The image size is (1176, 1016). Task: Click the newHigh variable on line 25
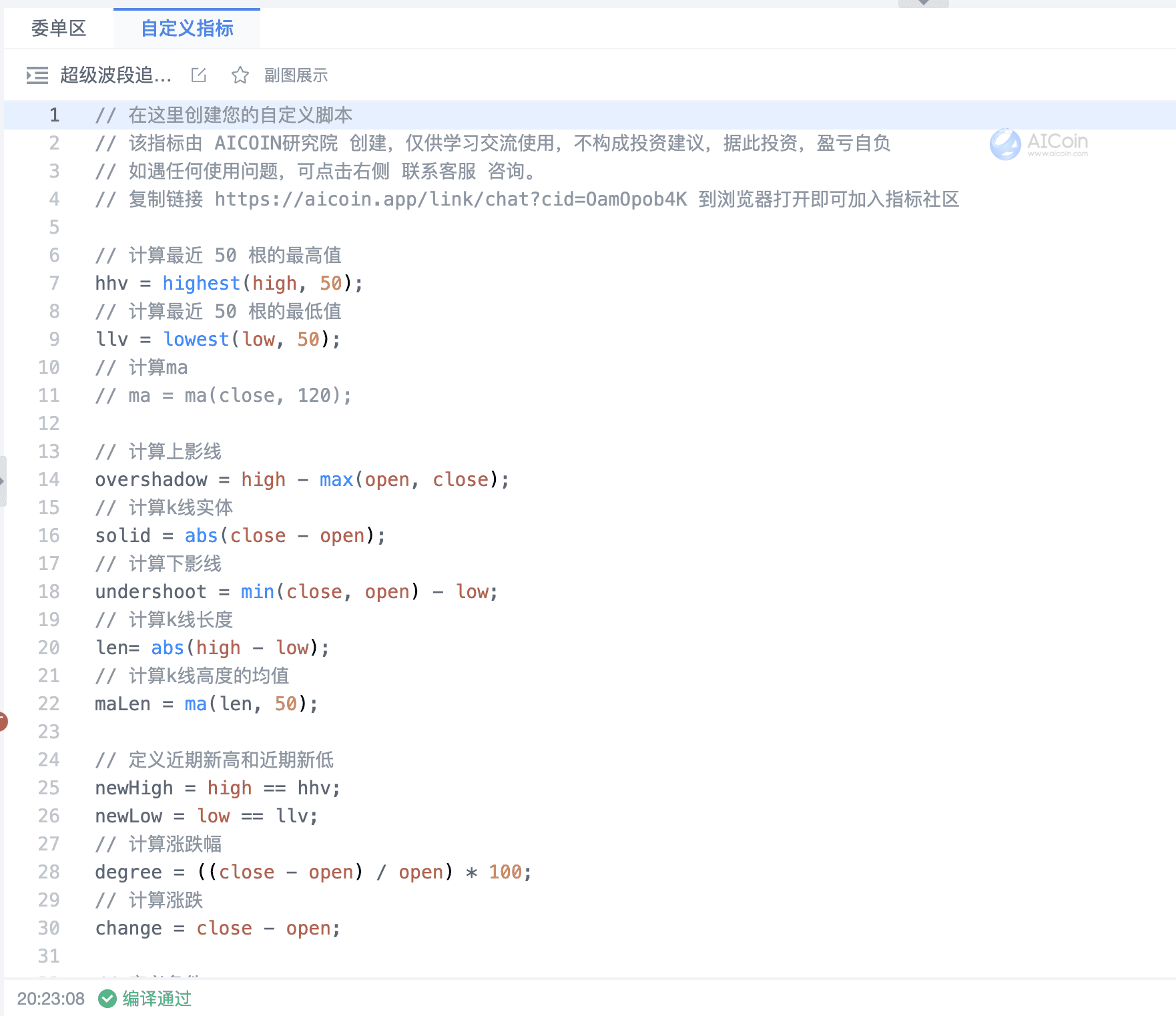click(134, 788)
